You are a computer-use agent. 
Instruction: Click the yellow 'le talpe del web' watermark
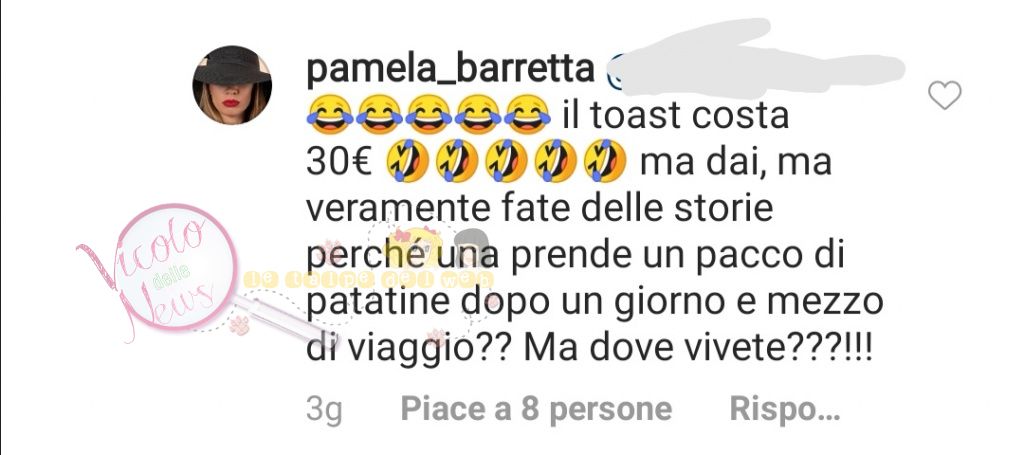(369, 279)
